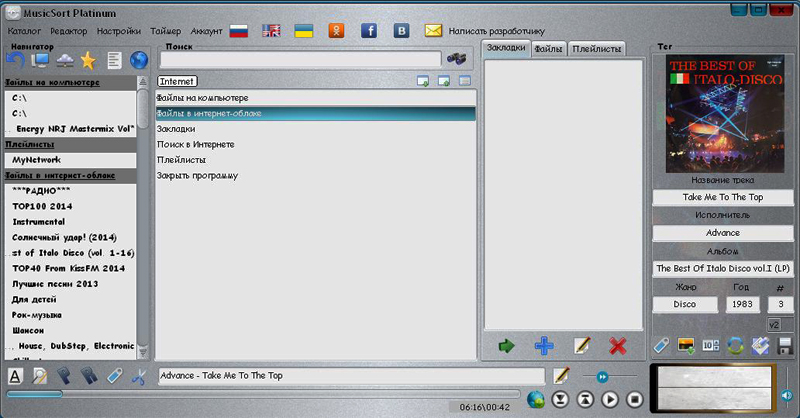The width and height of the screenshot is (800, 418).
Task: Open bookmarks via the yellow star icon
Action: (x=88, y=61)
